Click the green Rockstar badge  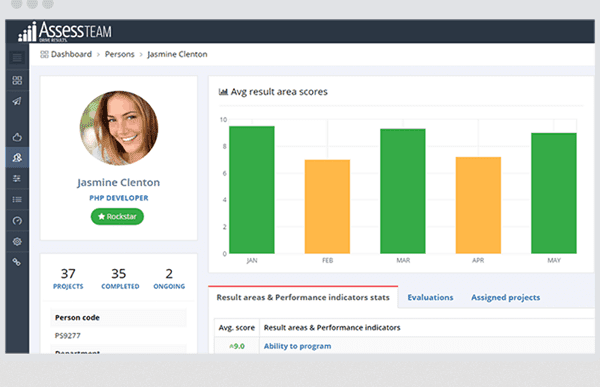[x=117, y=217]
